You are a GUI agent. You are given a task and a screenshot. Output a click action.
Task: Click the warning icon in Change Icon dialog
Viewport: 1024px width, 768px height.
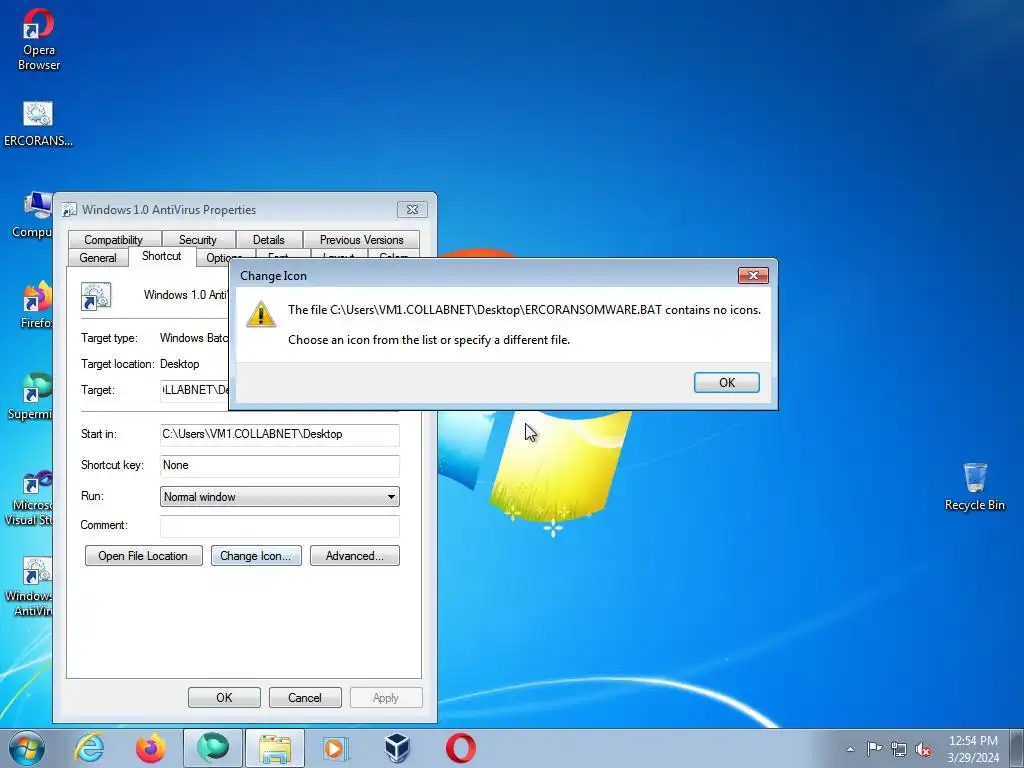[x=261, y=314]
